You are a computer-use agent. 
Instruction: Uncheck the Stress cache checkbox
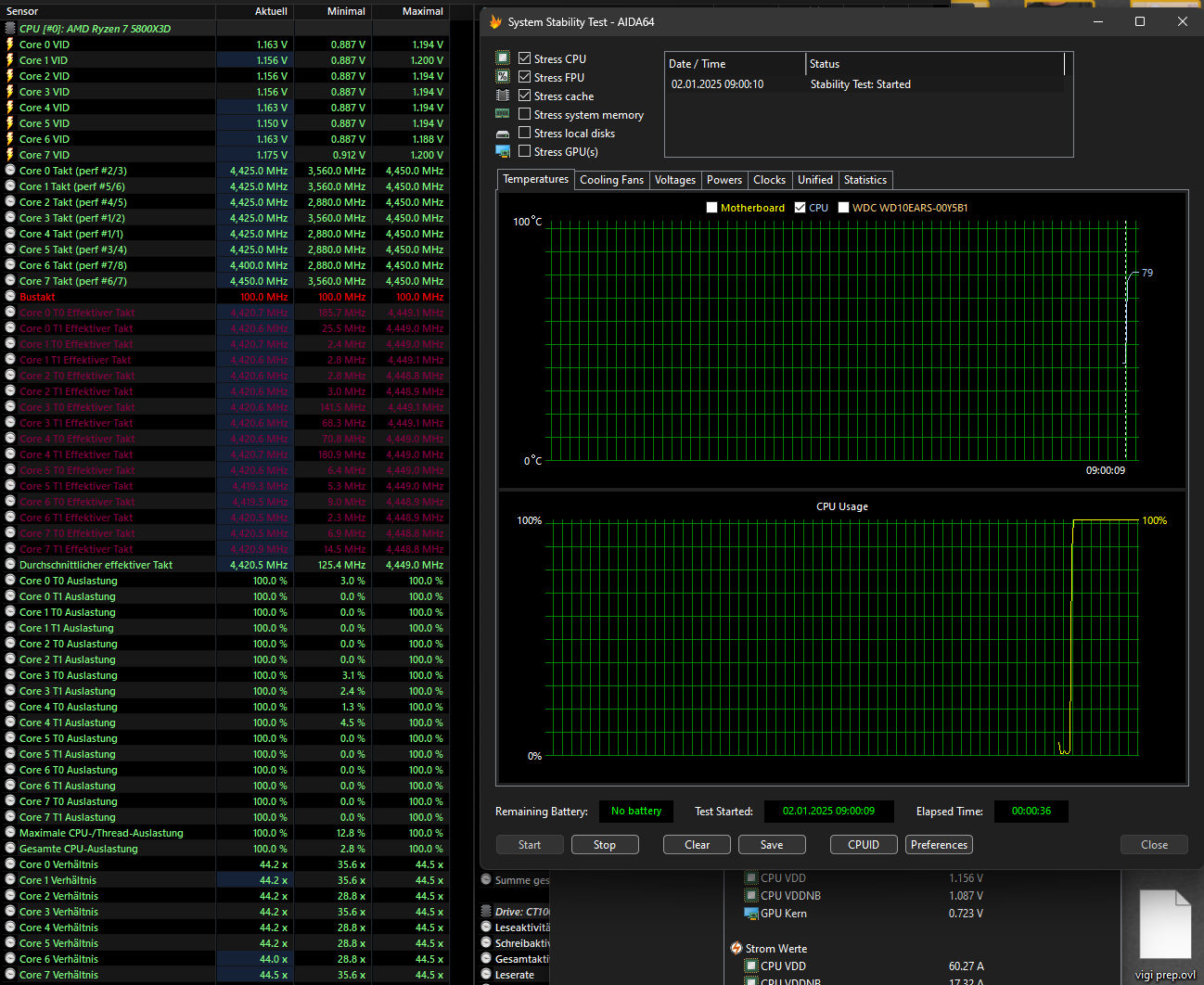coord(525,95)
